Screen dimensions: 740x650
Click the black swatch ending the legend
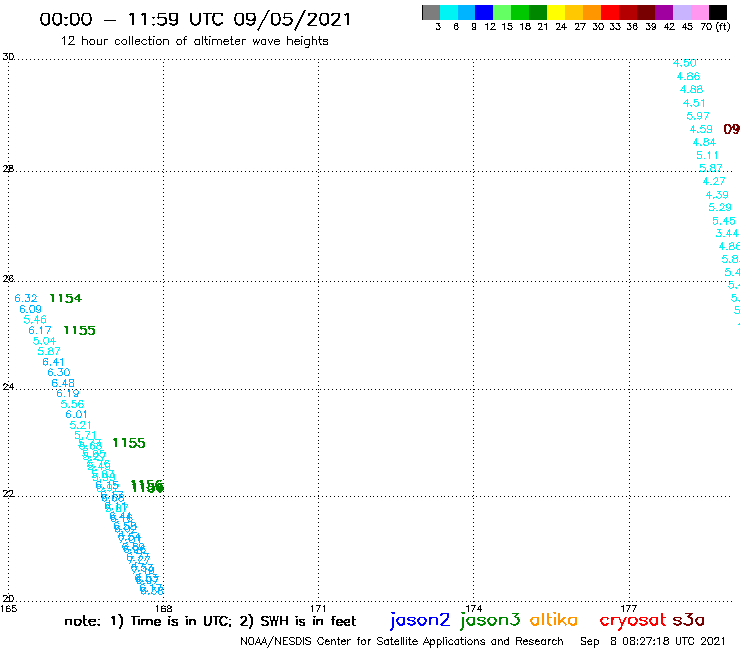(718, 12)
